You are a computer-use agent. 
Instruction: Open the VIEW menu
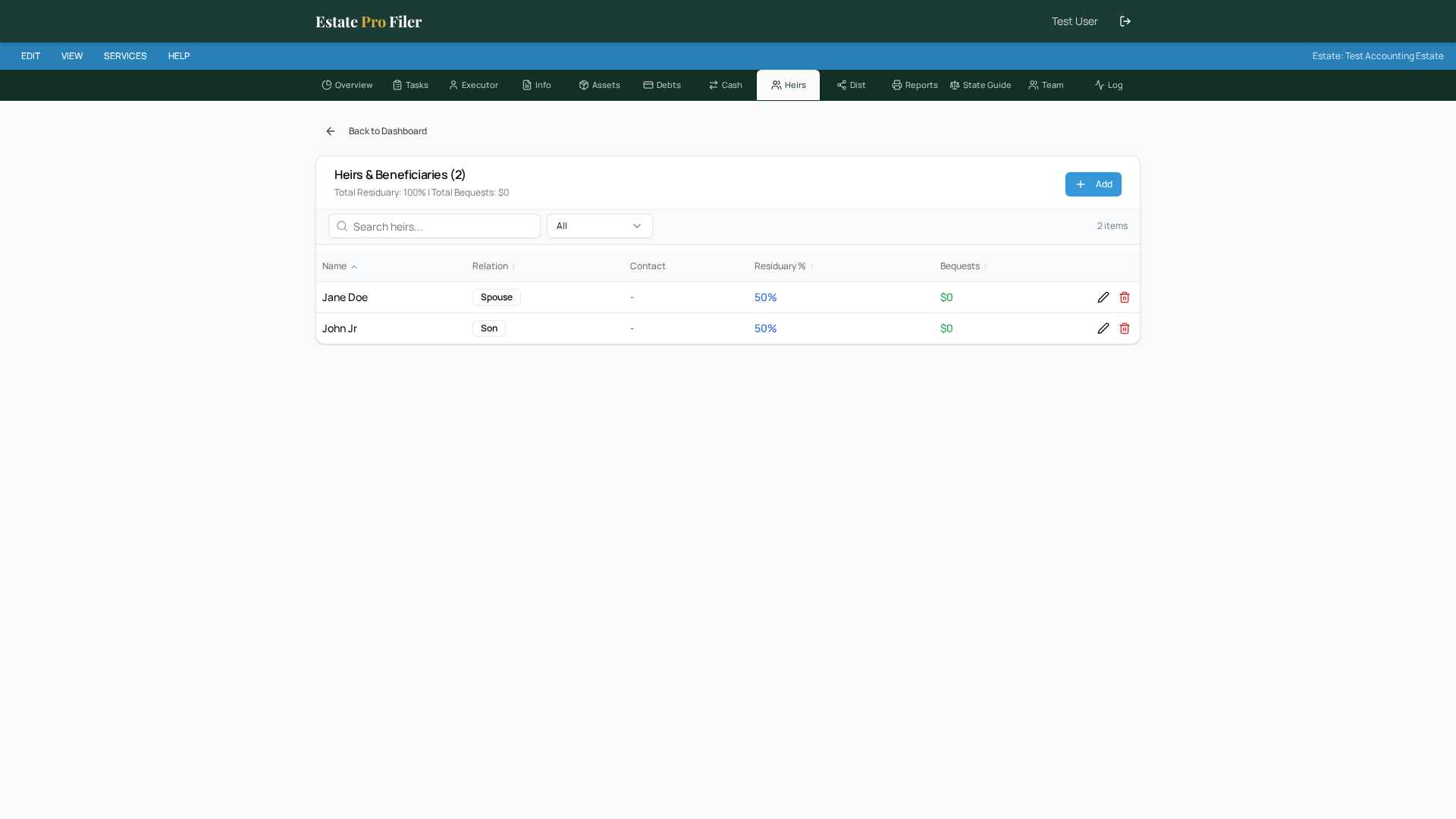click(x=72, y=56)
